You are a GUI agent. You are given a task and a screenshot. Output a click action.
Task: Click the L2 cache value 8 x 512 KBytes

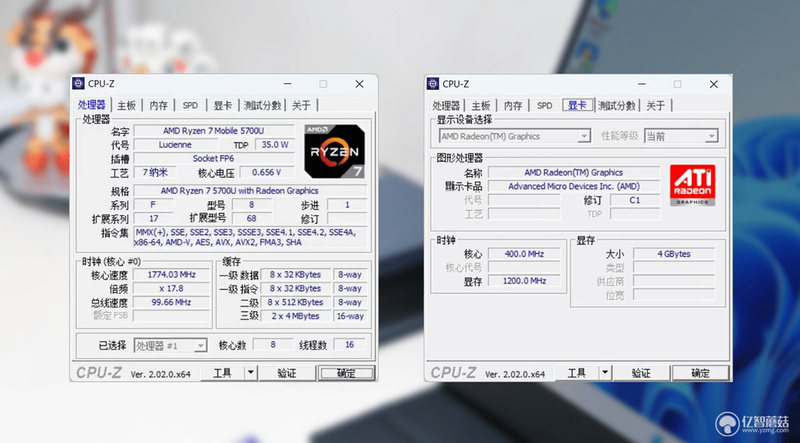tap(295, 302)
